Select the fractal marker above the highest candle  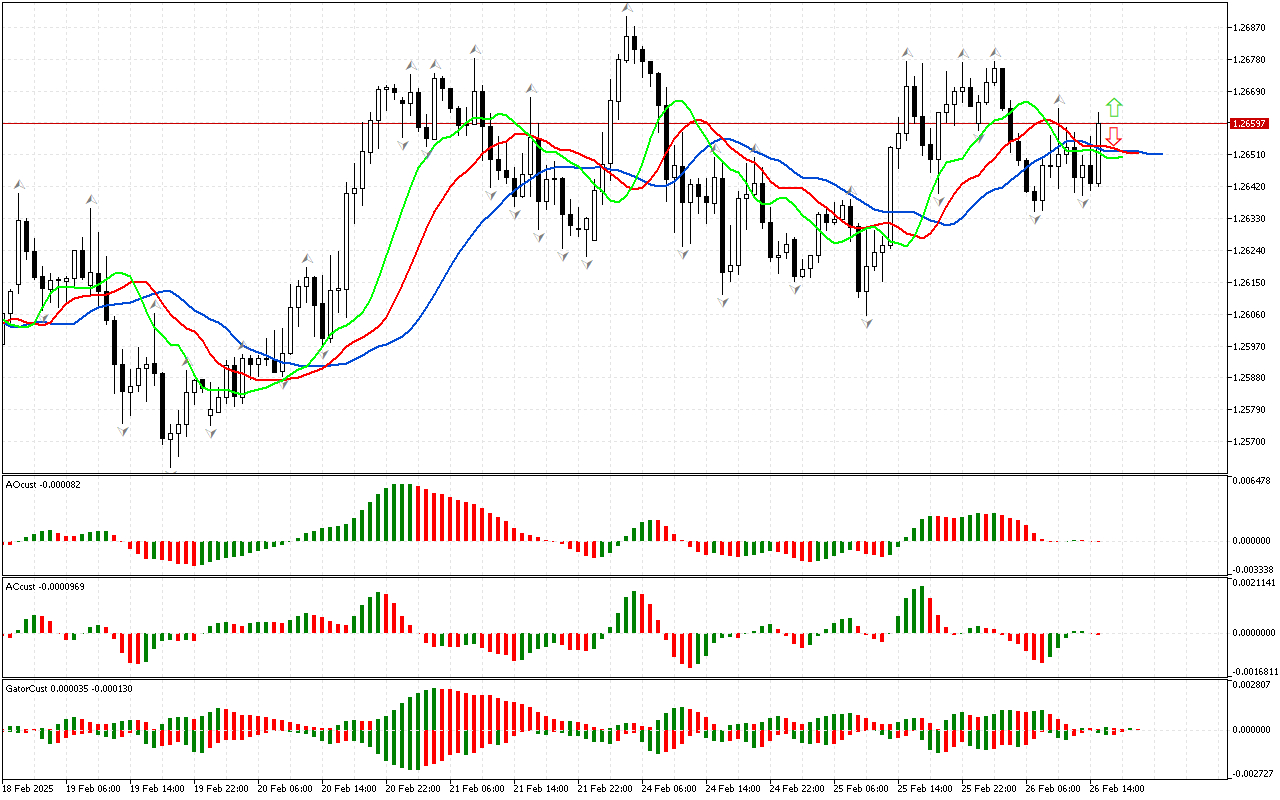pyautogui.click(x=627, y=9)
